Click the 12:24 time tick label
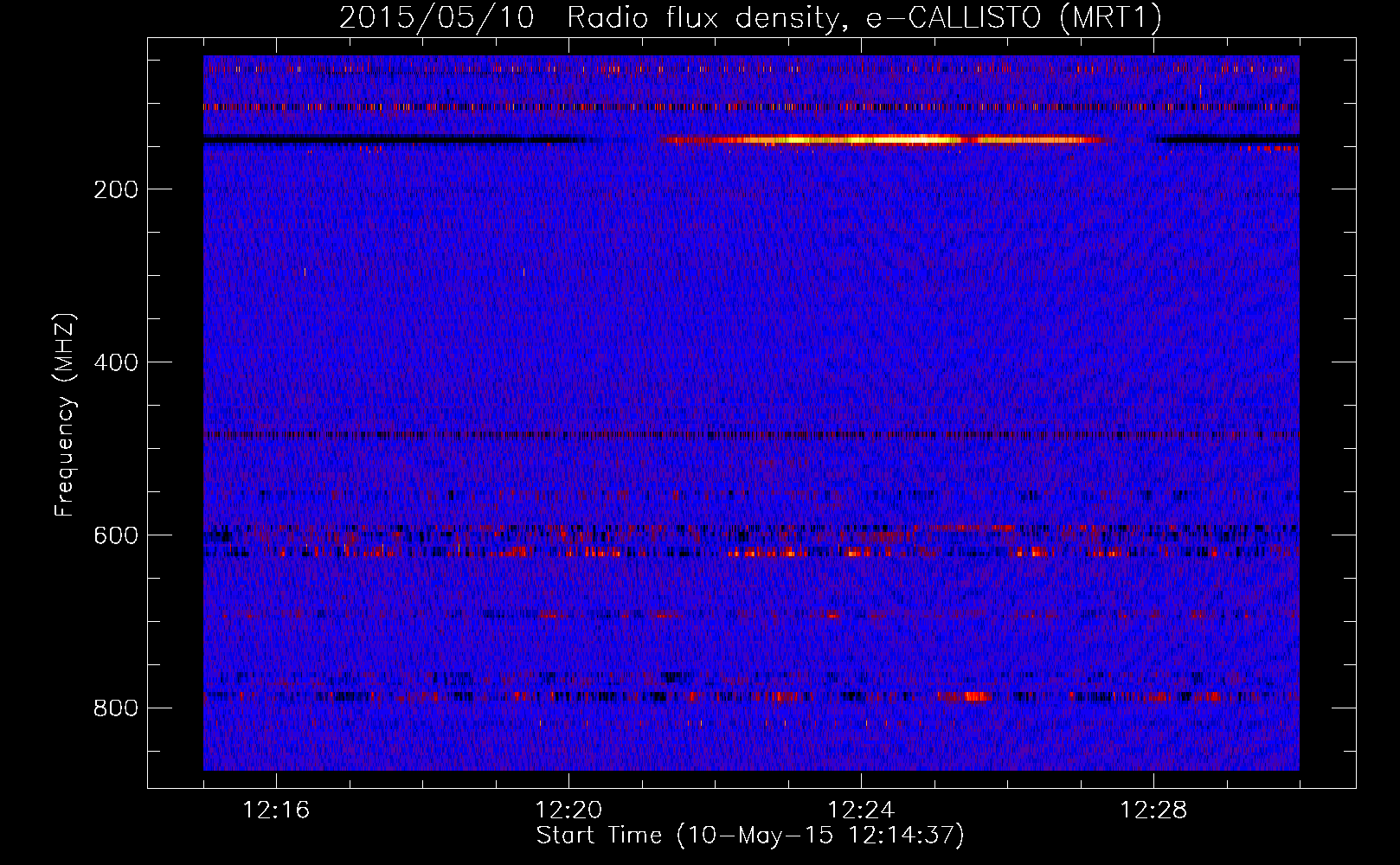 861,811
